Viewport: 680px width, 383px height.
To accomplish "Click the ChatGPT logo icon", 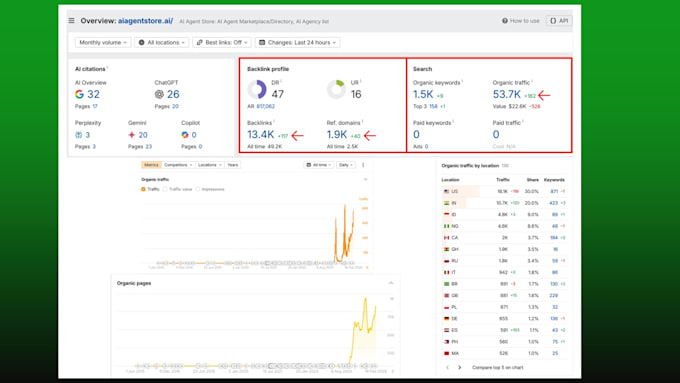I will (159, 94).
